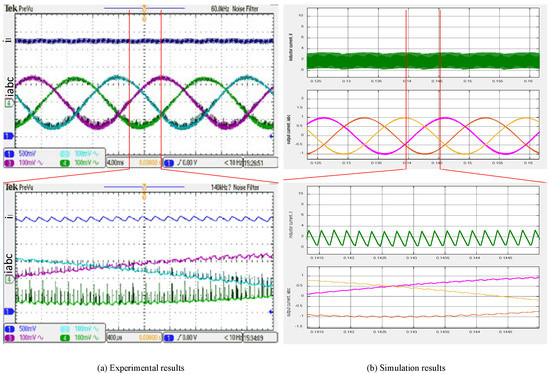
Task: Click the zoomed green sawtooth inductor current plot
Action: (x=423, y=238)
